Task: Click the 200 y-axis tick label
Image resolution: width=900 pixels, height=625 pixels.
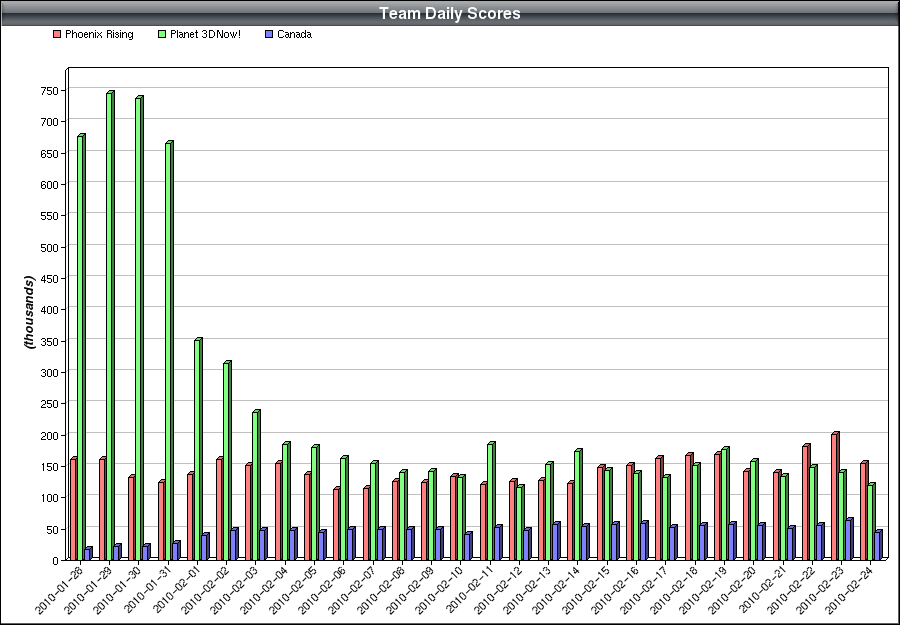Action: pyautogui.click(x=49, y=436)
